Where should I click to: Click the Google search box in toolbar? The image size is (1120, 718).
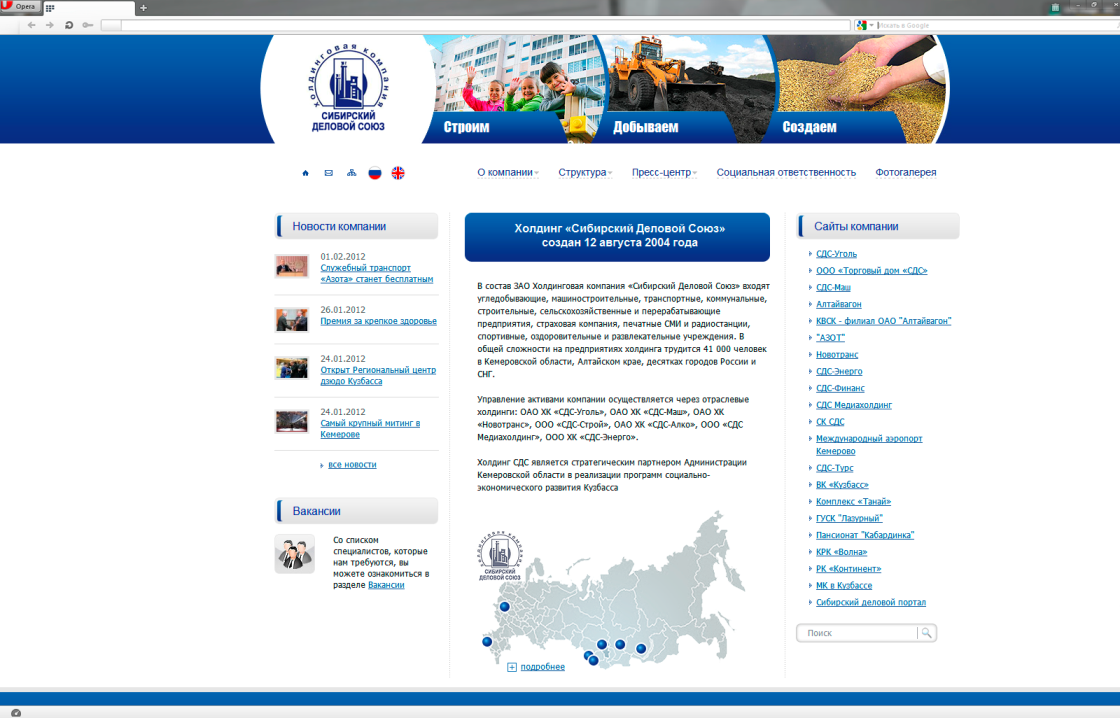pyautogui.click(x=996, y=25)
